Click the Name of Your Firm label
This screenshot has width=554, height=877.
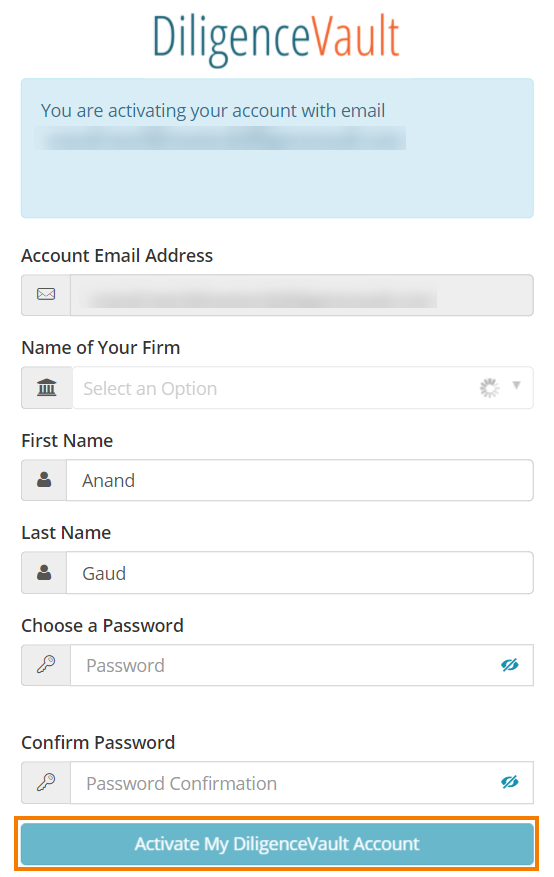[101, 348]
